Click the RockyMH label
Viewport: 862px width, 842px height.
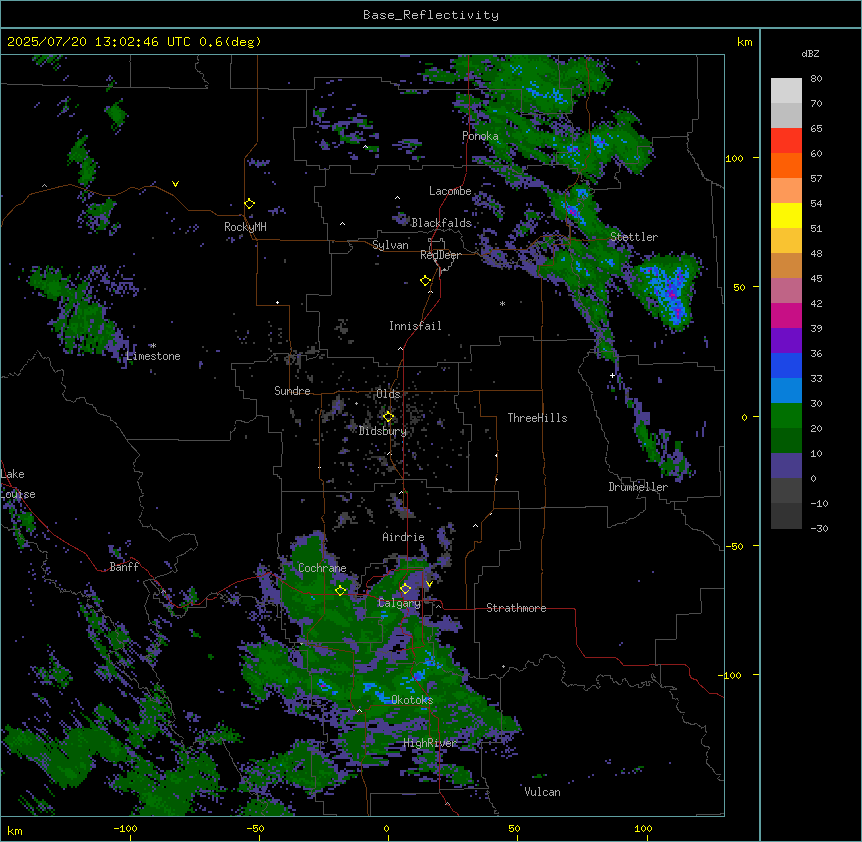(245, 227)
